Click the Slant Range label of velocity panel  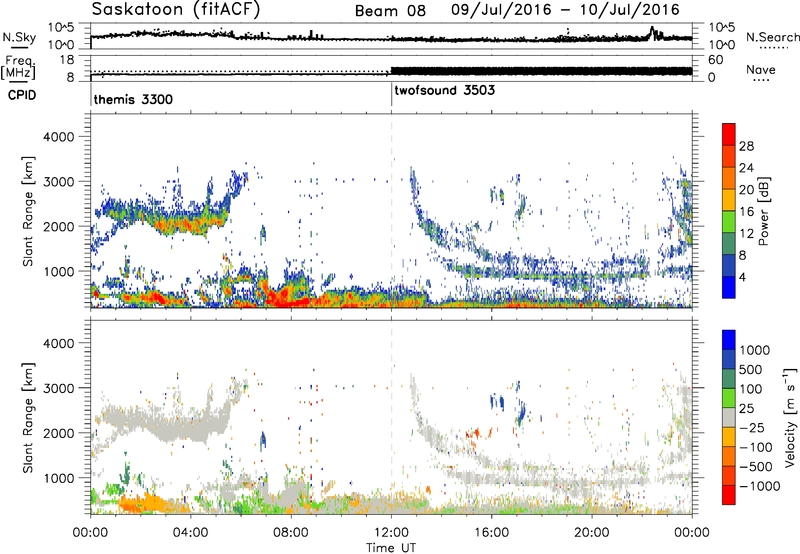tap(28, 418)
